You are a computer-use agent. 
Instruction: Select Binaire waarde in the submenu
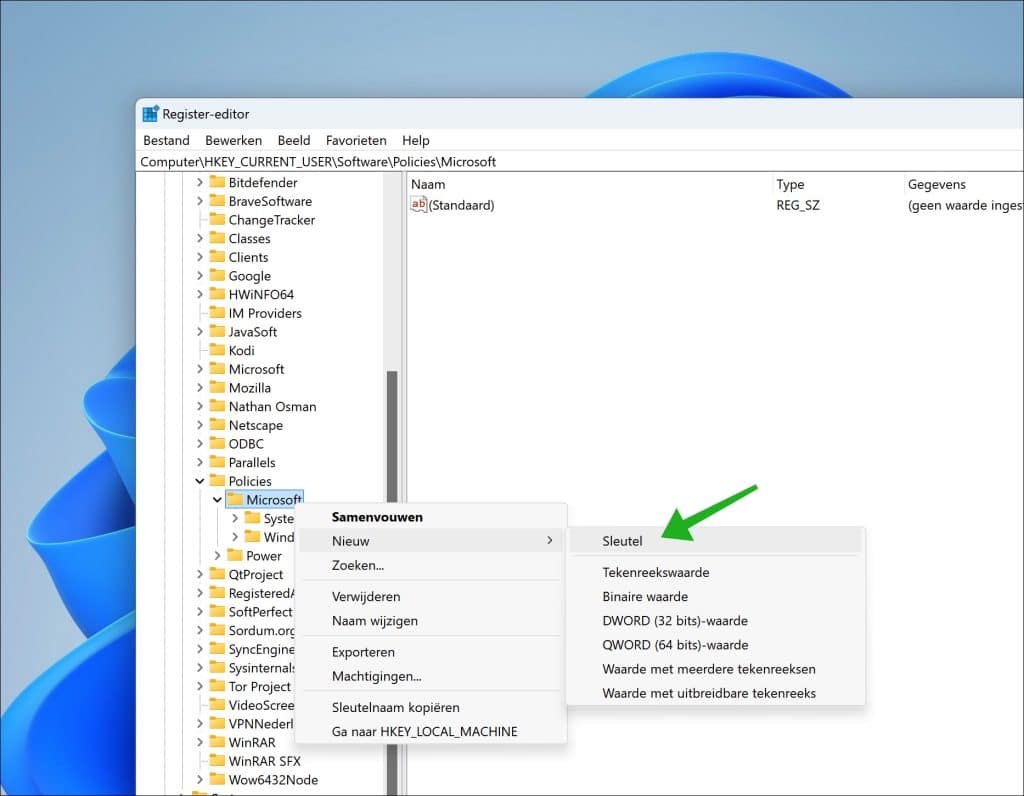[716, 596]
